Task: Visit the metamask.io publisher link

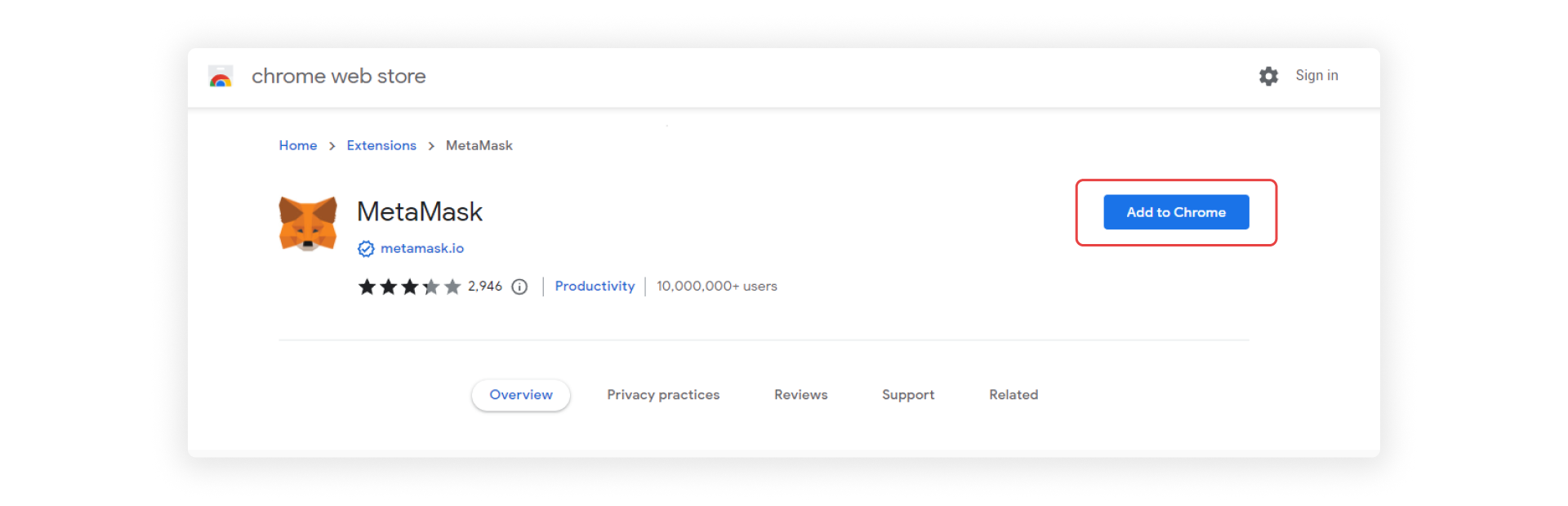Action: click(422, 248)
